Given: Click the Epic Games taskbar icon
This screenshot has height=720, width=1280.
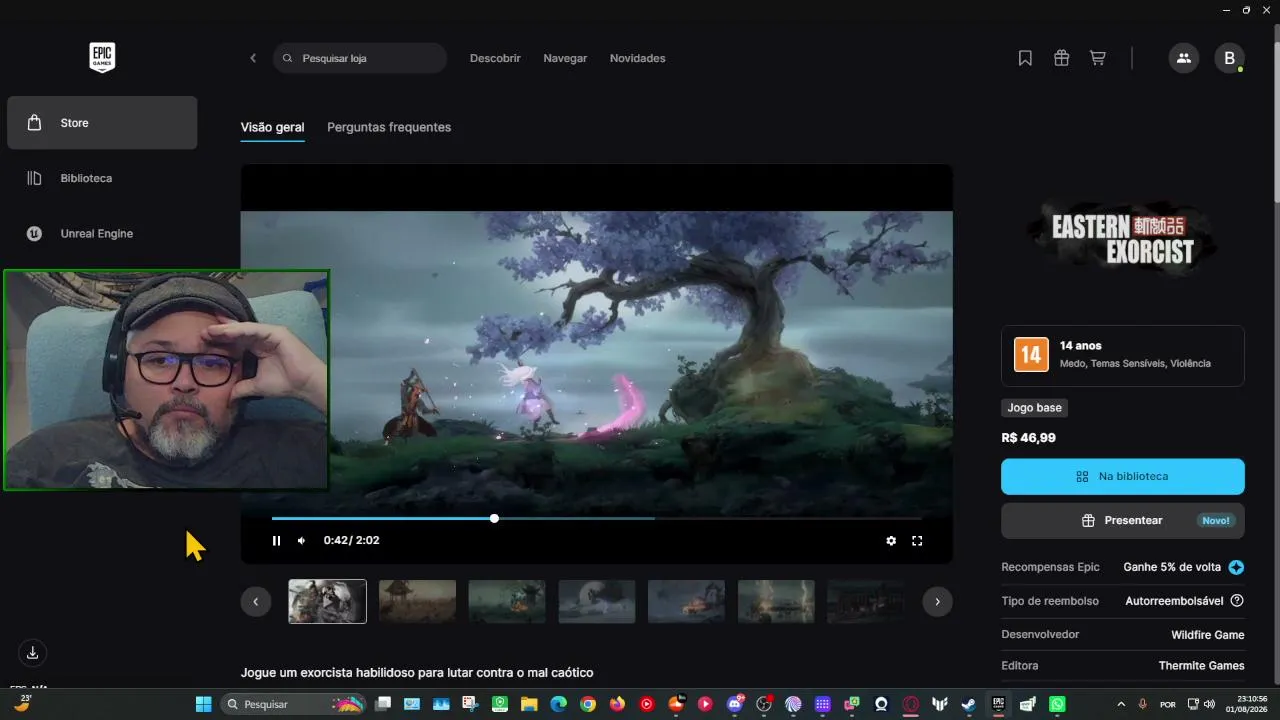Looking at the screenshot, I should coord(998,704).
